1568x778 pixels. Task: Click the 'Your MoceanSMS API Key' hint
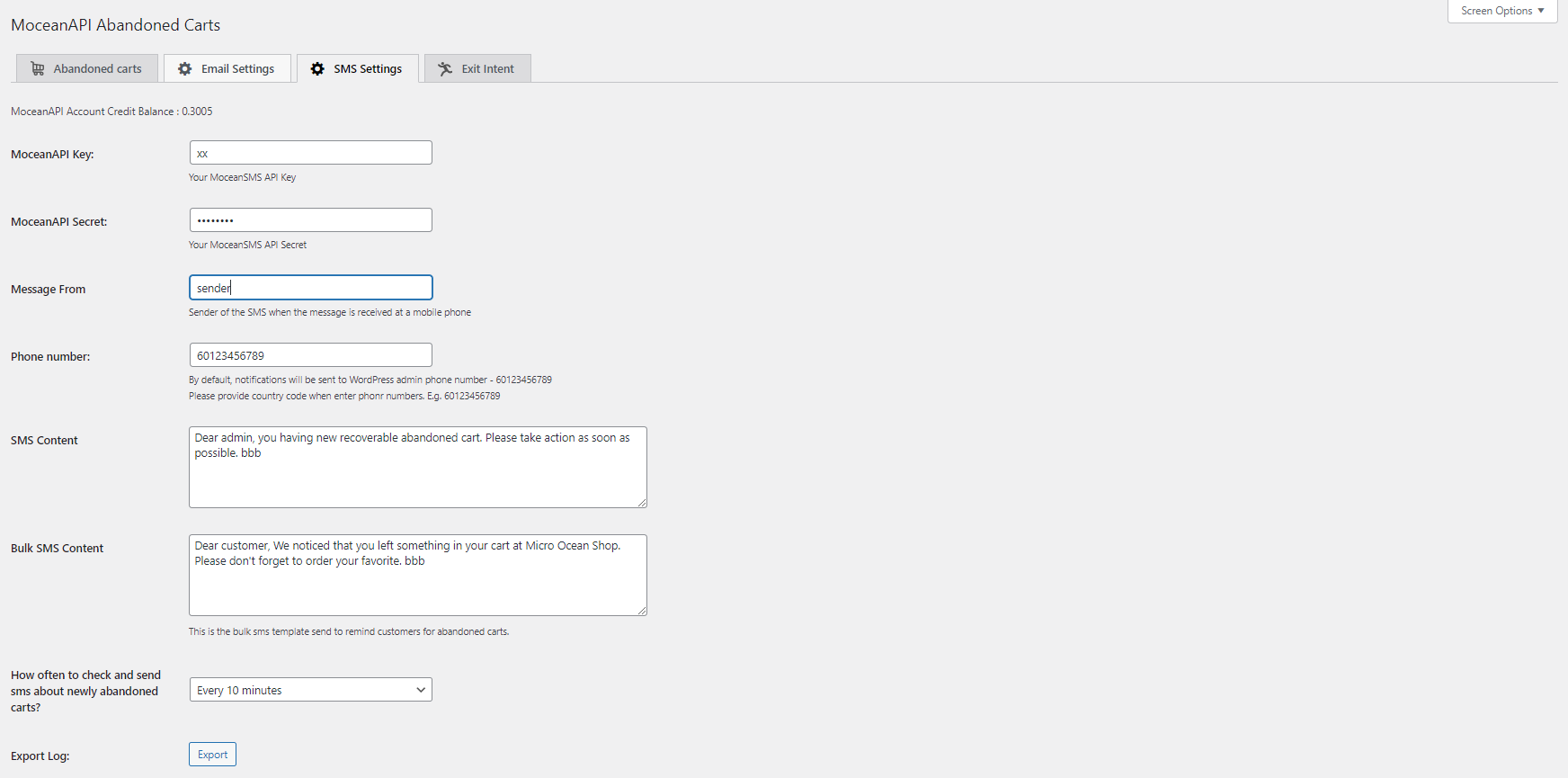(x=242, y=177)
